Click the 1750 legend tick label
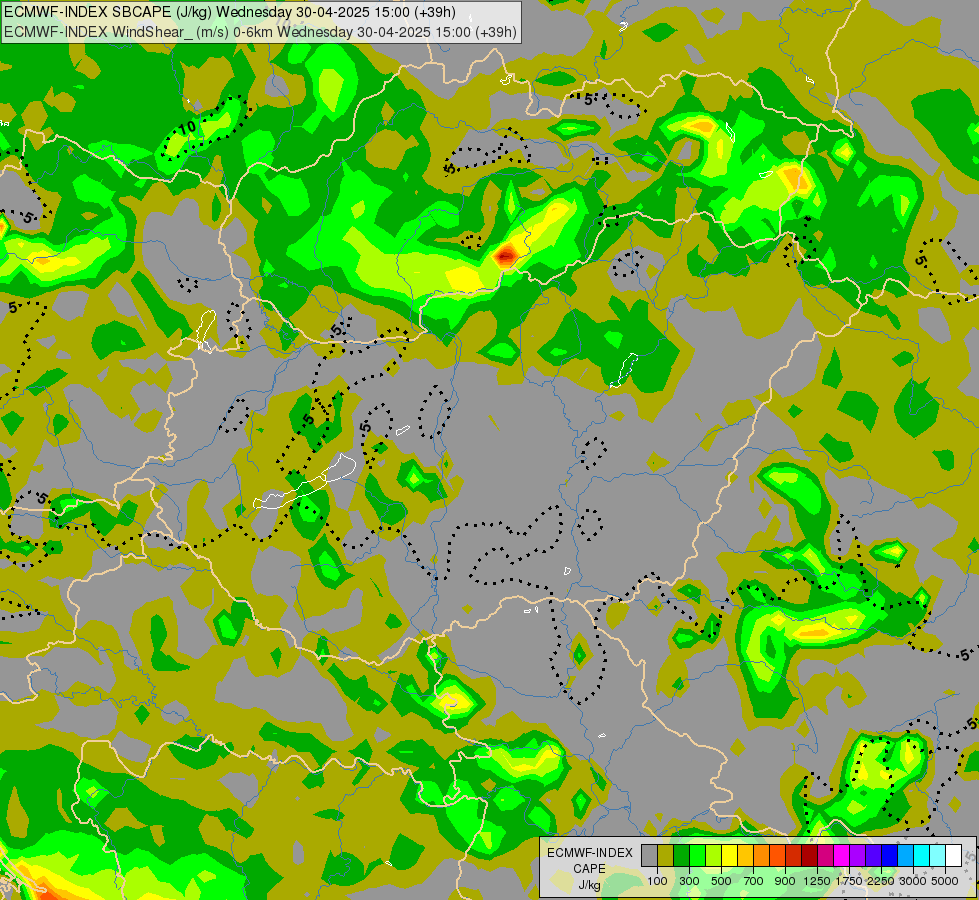Image resolution: width=979 pixels, height=900 pixels. 849,881
